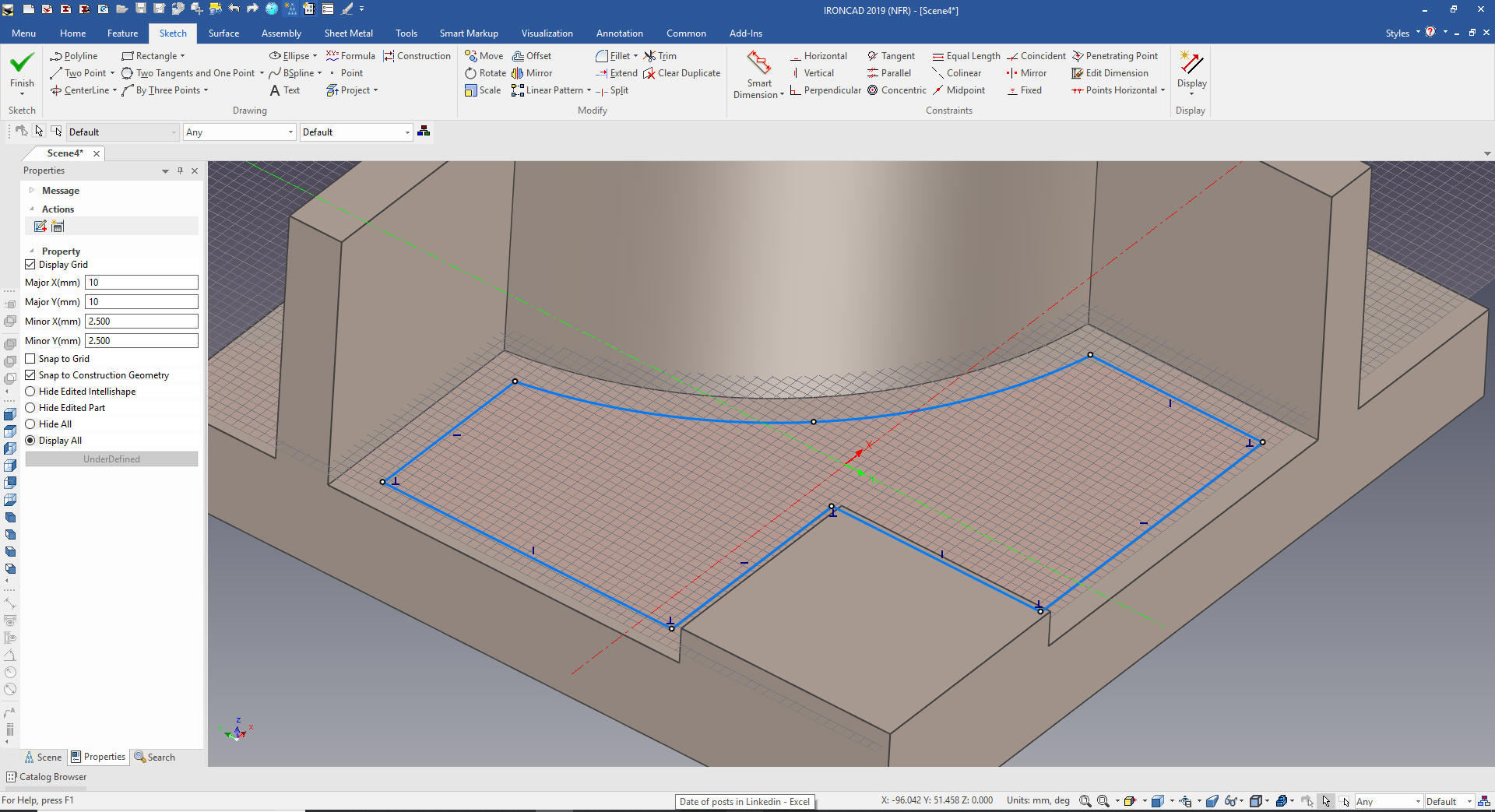Open the Rectangle tool dropdown arrow
Screen dimensions: 1495x812
pyautogui.click(x=183, y=56)
